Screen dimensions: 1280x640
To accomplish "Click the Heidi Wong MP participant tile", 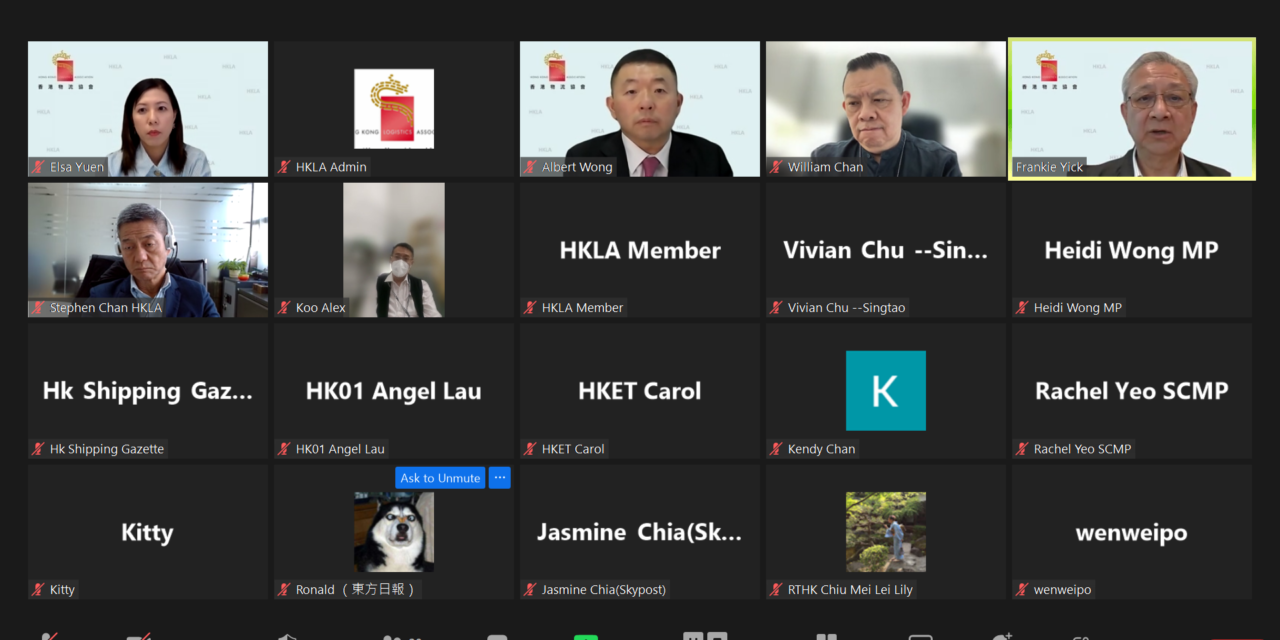I will 1131,250.
